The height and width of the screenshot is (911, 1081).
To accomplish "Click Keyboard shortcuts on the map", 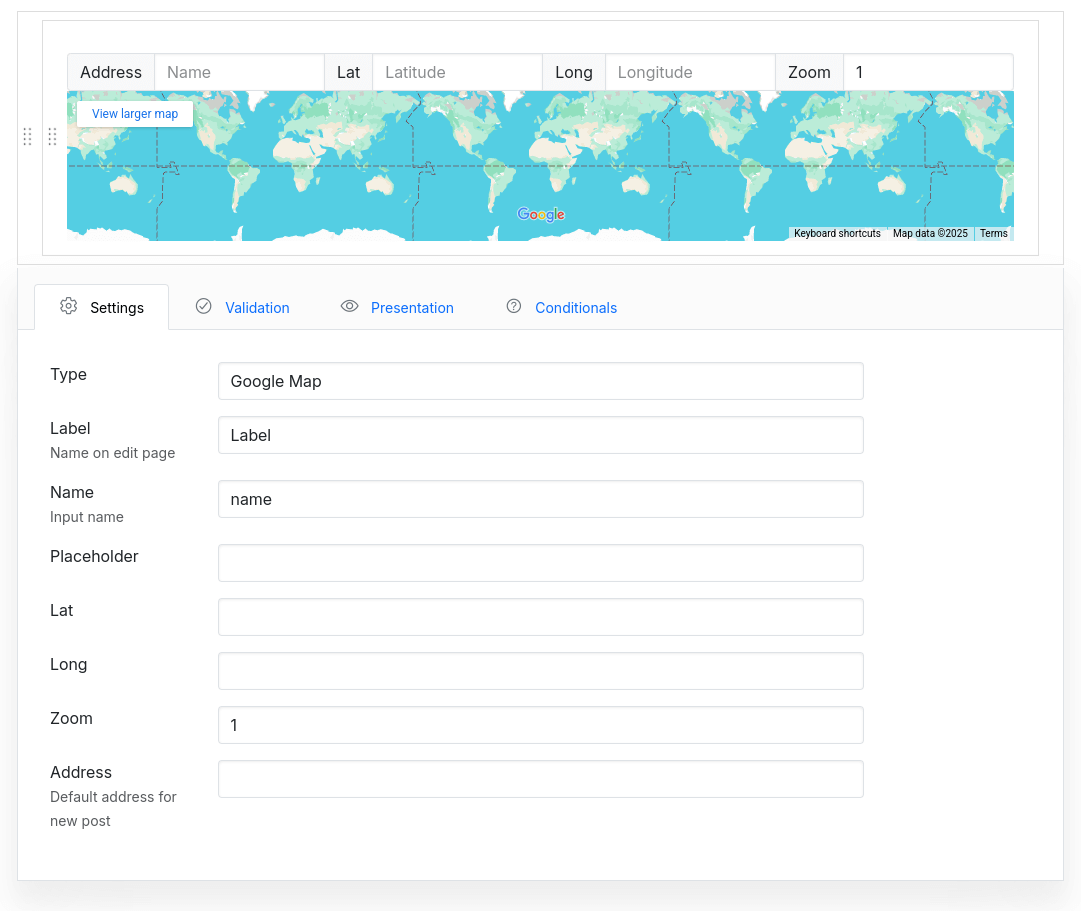I will pyautogui.click(x=837, y=234).
